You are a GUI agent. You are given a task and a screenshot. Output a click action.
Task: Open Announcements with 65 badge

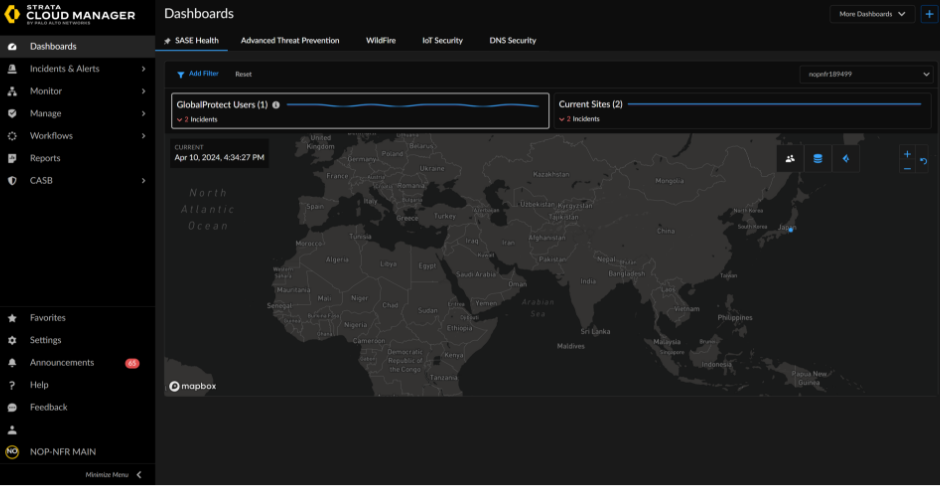click(77, 363)
